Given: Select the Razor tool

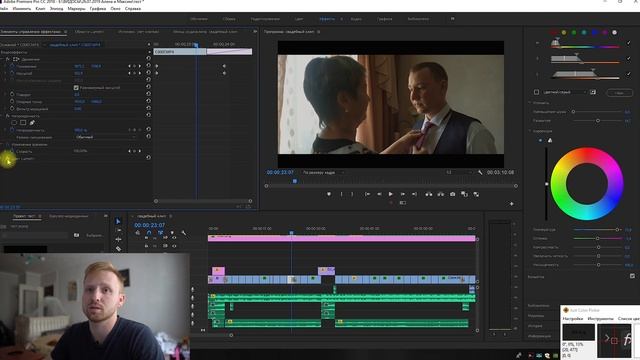Looking at the screenshot, I should pos(118,248).
